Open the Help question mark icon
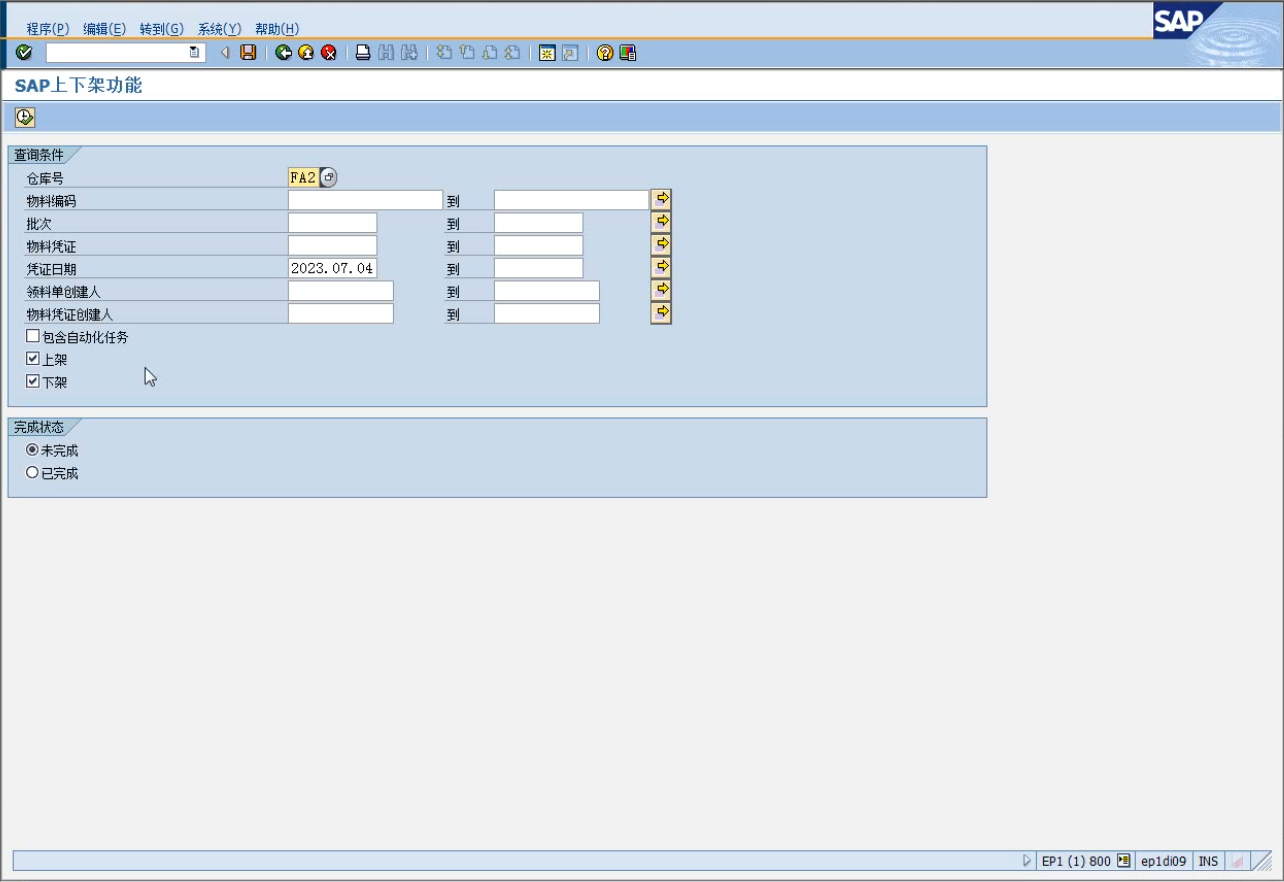 [x=605, y=53]
